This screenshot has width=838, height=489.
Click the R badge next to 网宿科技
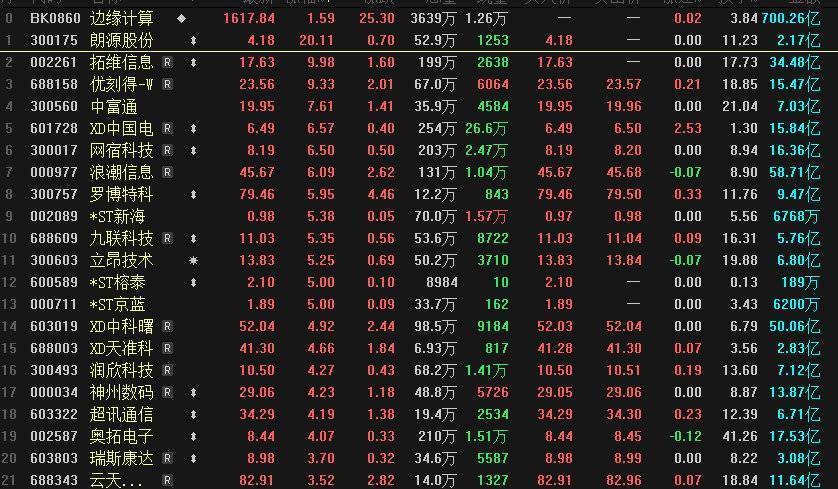167,151
